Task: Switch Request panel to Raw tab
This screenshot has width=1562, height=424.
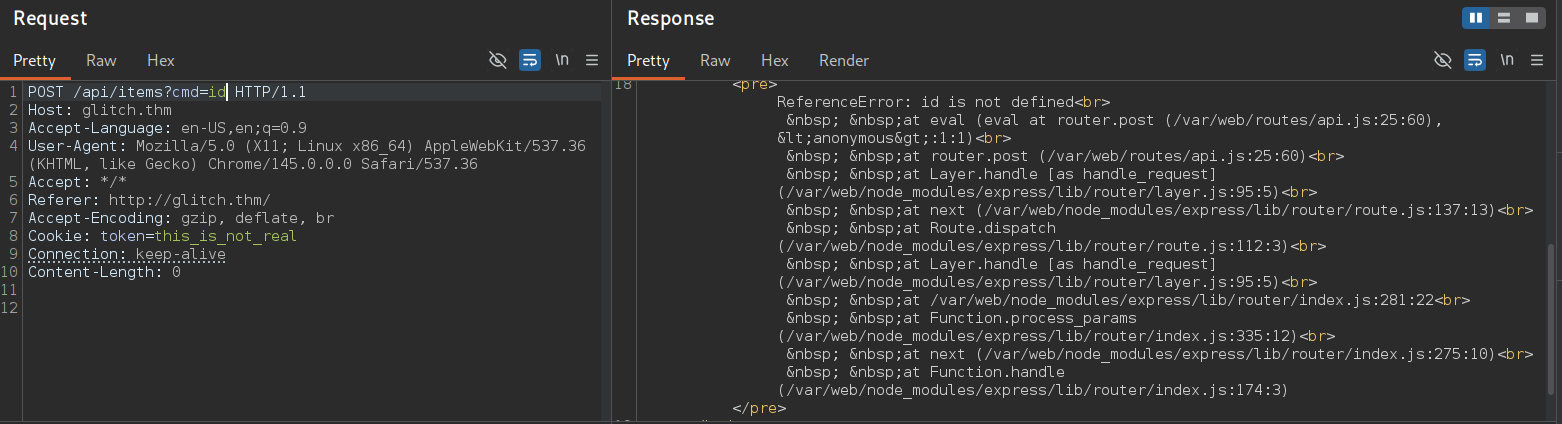Action: pos(101,60)
